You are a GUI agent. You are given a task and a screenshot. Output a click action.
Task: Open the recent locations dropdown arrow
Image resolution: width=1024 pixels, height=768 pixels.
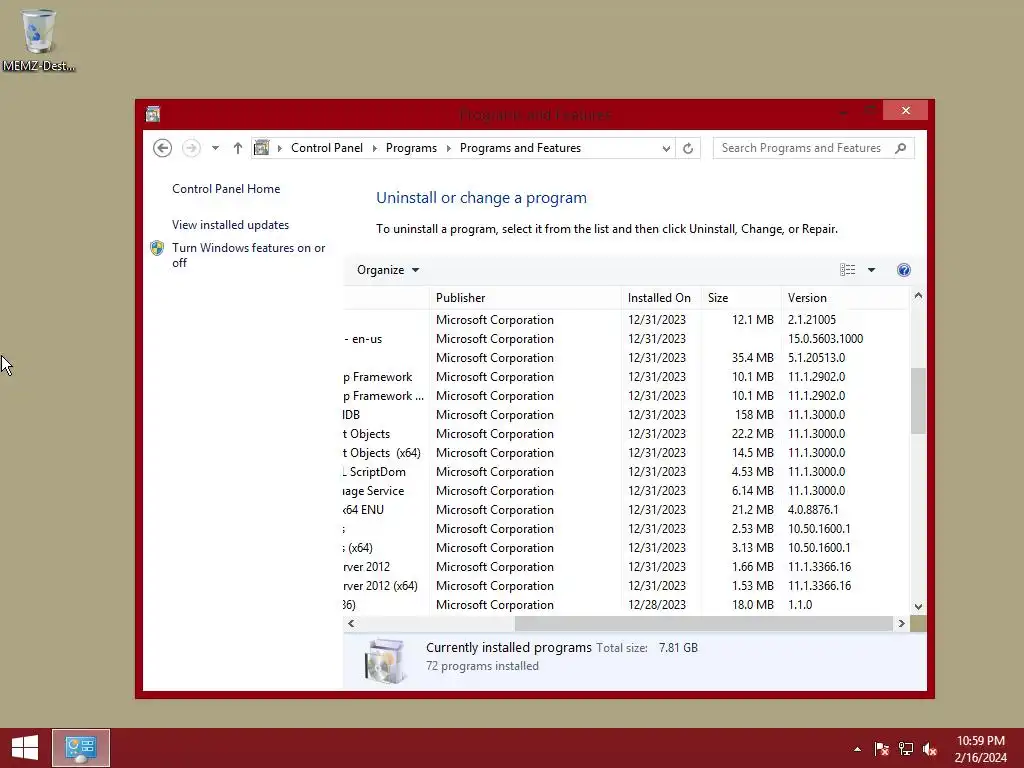215,148
